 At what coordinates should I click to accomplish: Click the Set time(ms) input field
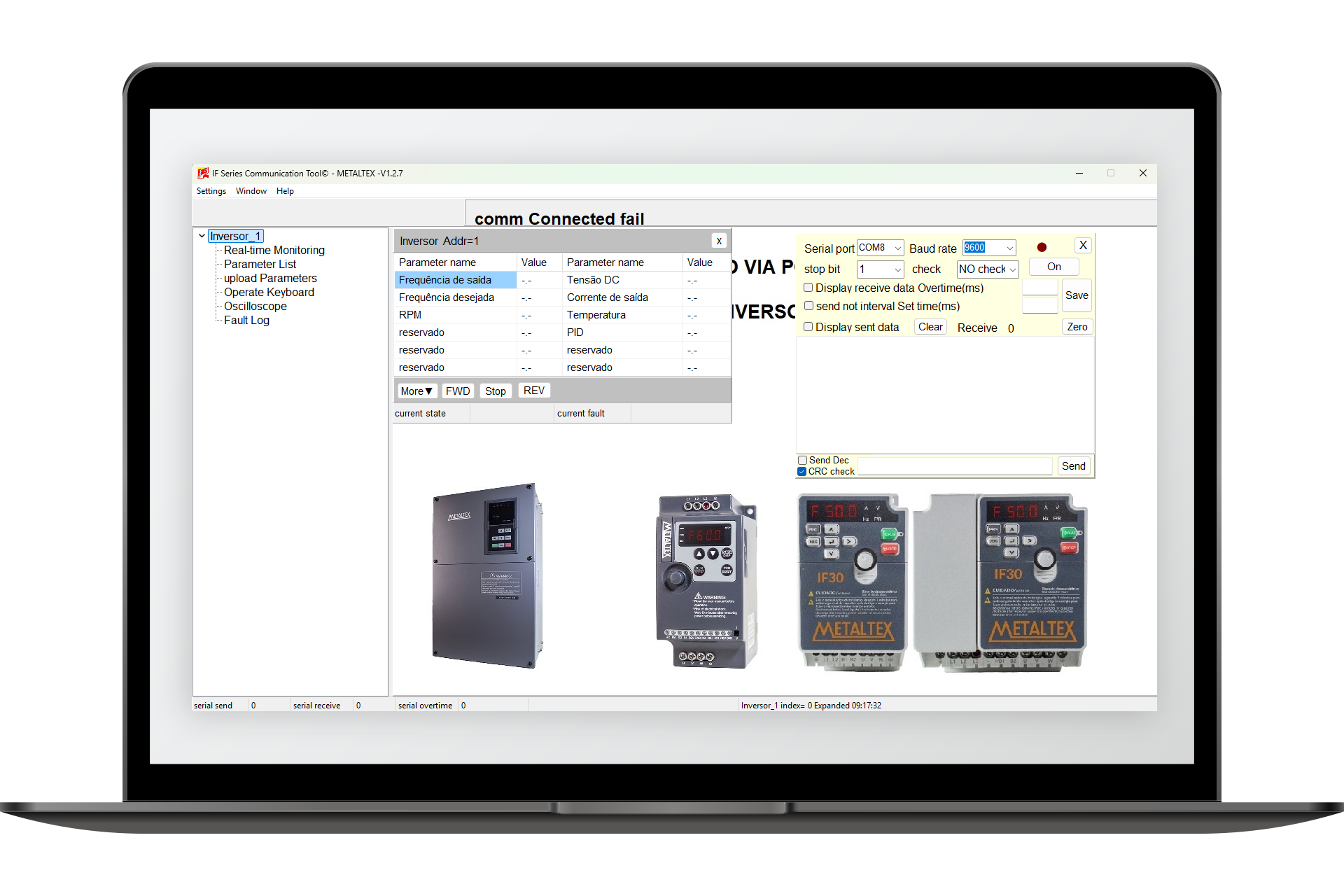[1040, 305]
